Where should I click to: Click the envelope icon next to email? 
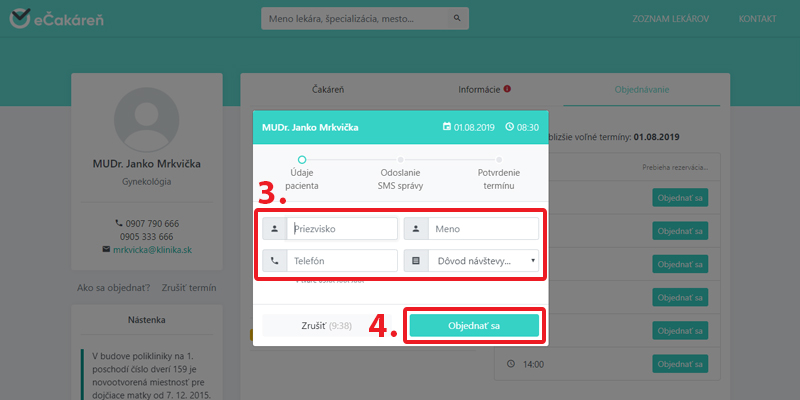(107, 248)
